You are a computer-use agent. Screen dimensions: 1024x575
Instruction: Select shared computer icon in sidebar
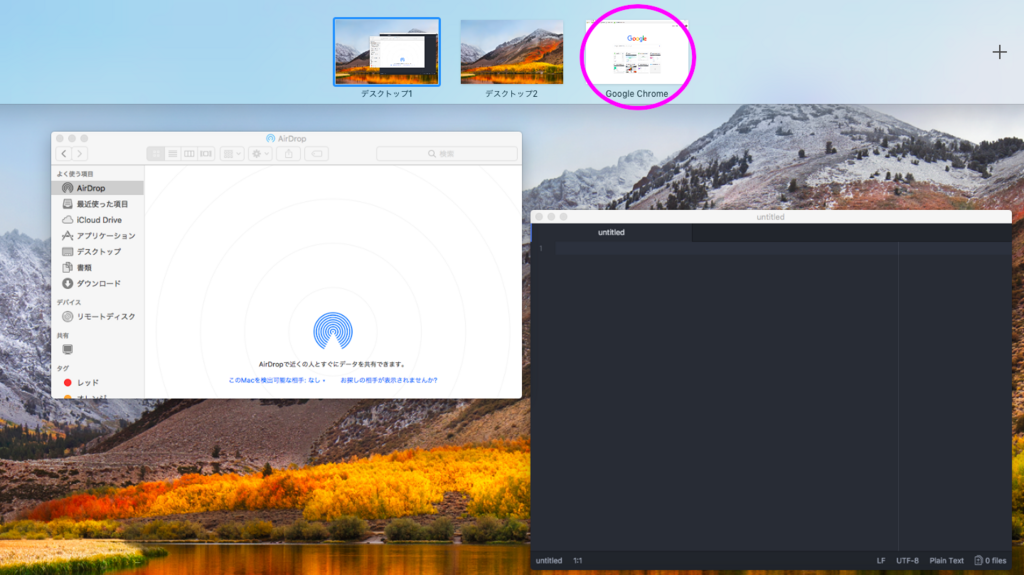[67, 350]
